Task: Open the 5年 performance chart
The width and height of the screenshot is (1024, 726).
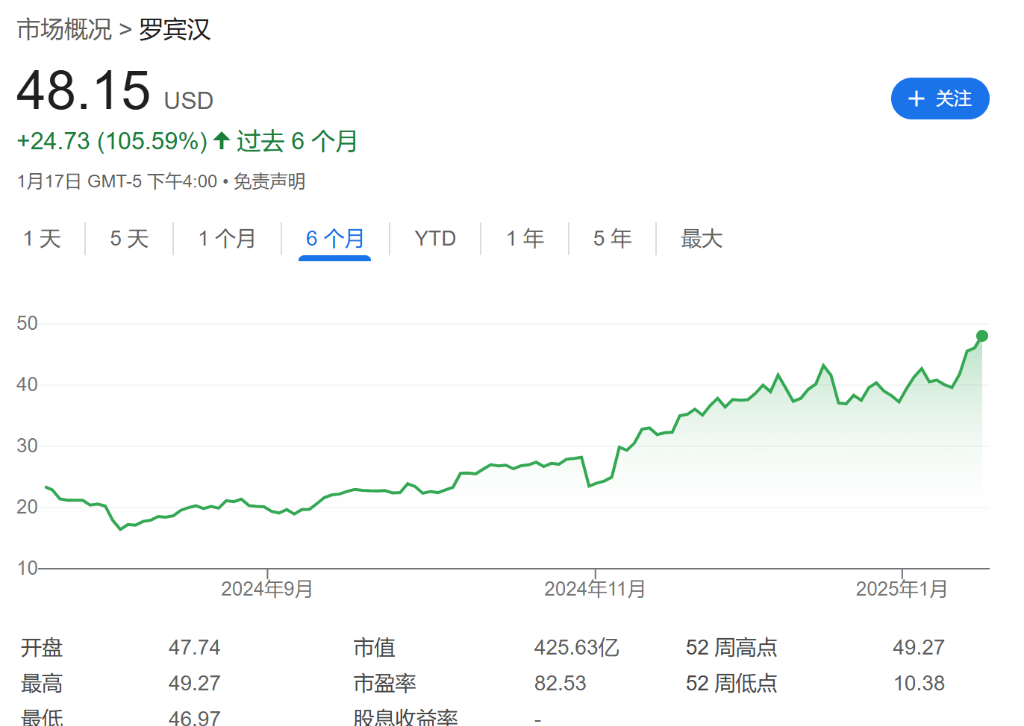Action: pos(611,238)
